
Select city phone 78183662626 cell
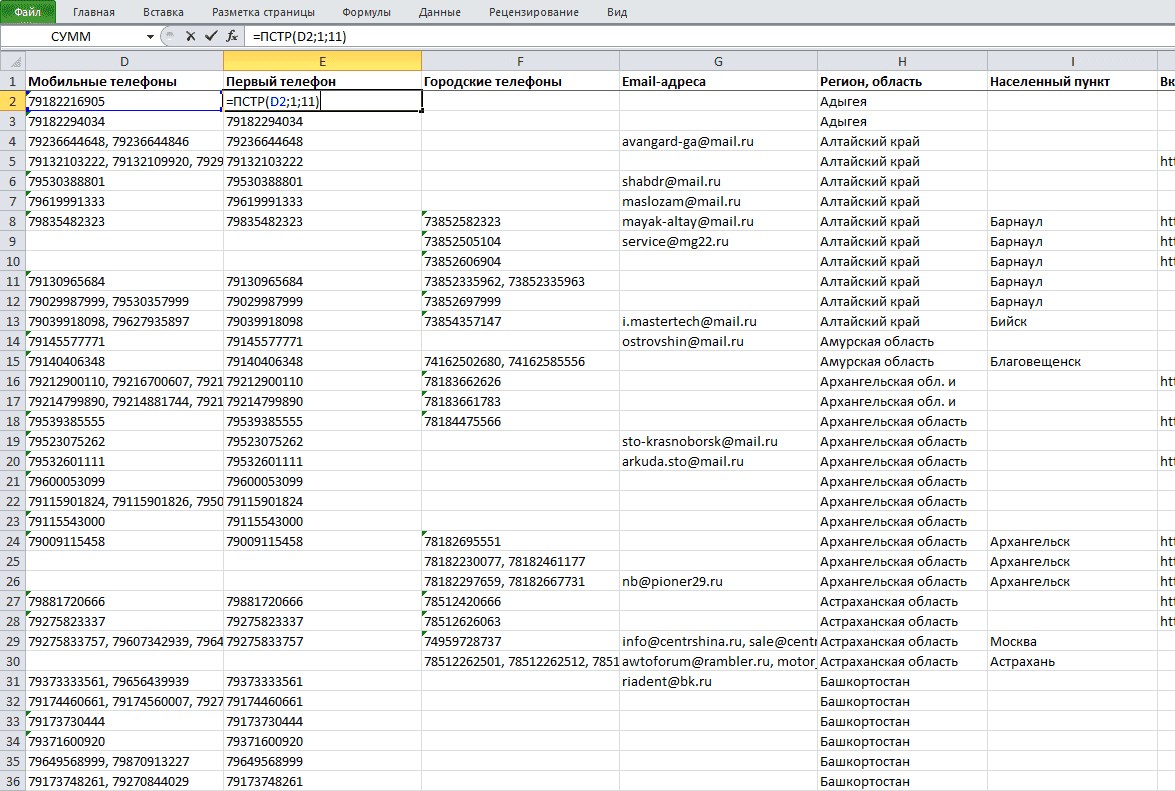pos(520,381)
